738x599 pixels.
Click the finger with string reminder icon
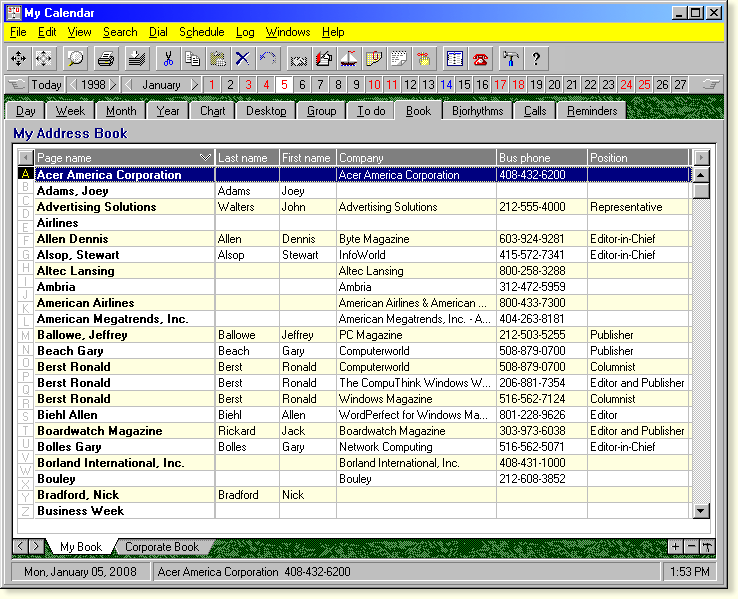(x=424, y=59)
